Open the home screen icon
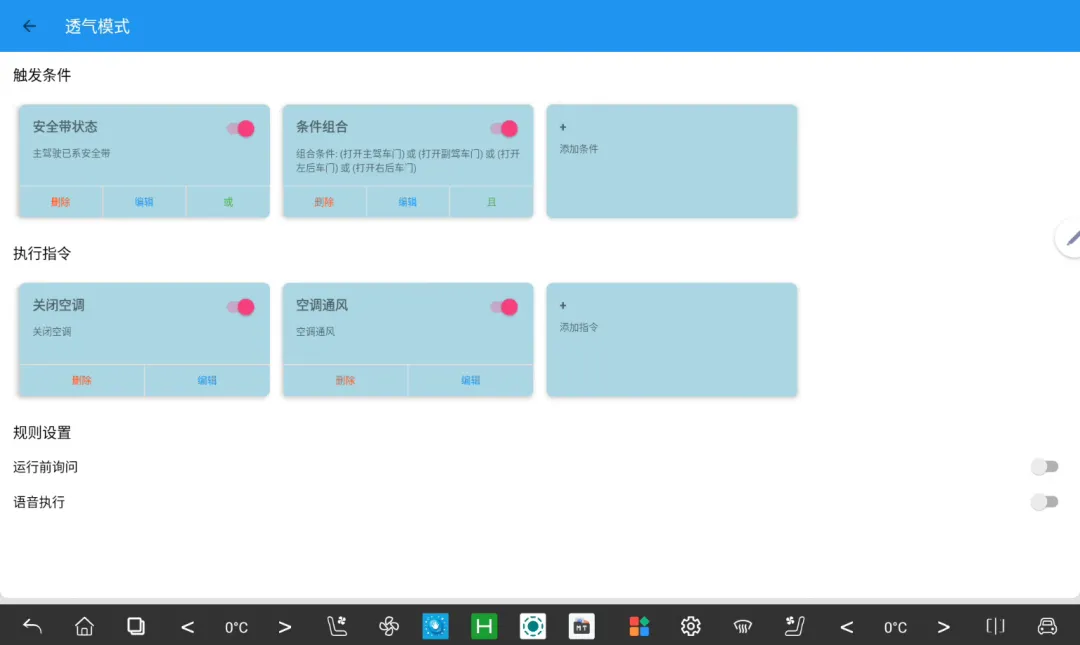This screenshot has height=645, width=1080. click(x=84, y=626)
